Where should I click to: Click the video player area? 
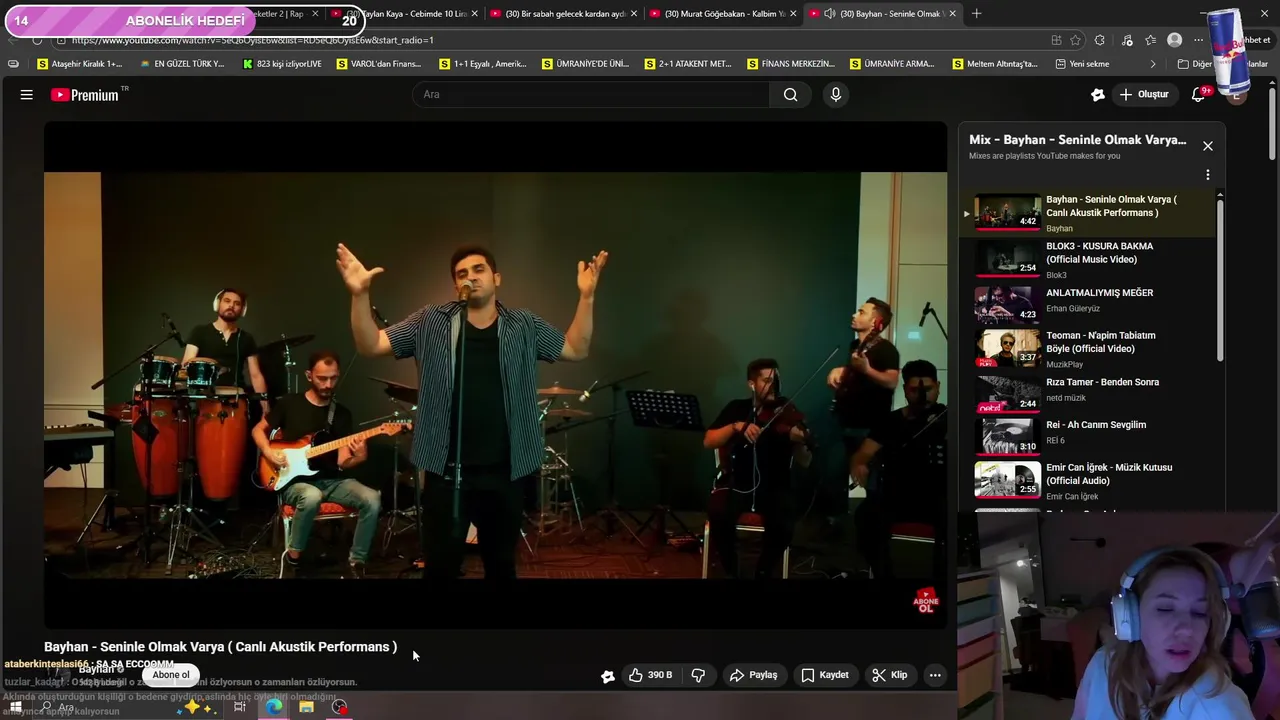click(x=495, y=375)
